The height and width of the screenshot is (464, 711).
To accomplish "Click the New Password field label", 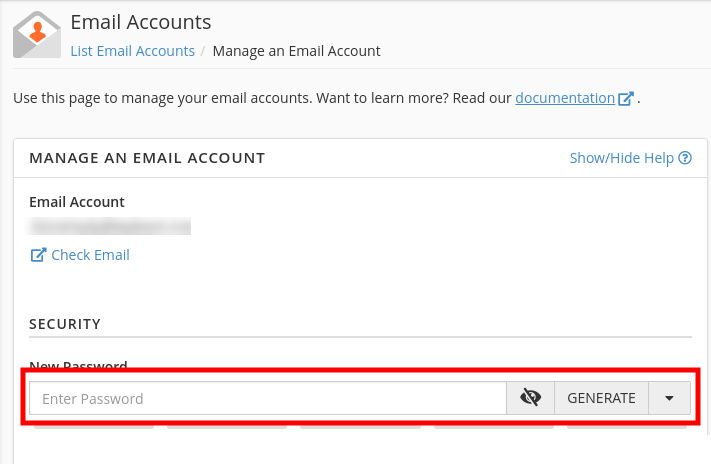I will click(78, 366).
